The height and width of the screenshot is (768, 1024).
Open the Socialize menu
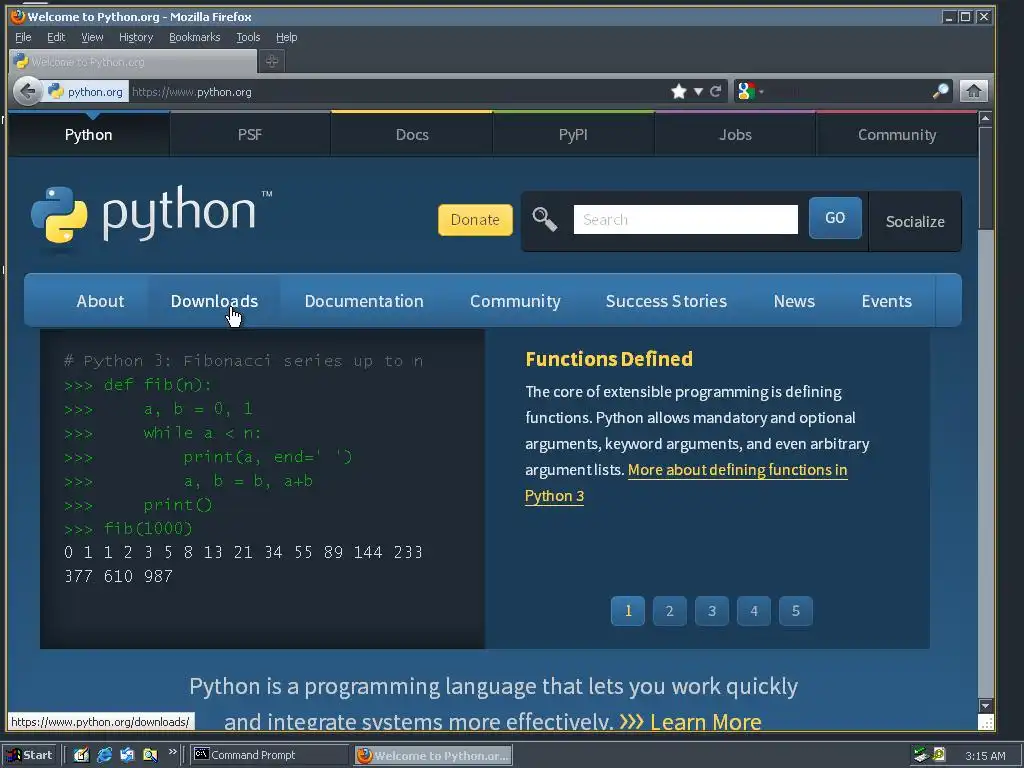pos(915,221)
